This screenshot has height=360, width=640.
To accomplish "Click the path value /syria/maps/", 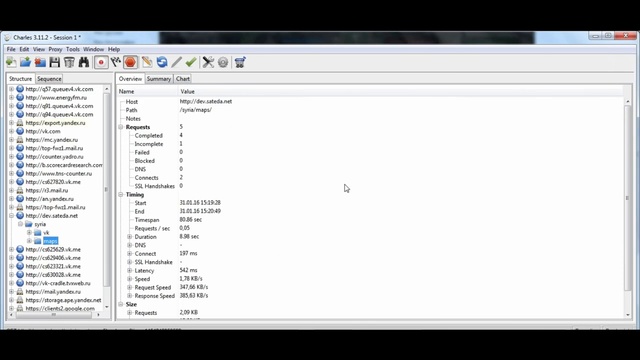I will 196,110.
